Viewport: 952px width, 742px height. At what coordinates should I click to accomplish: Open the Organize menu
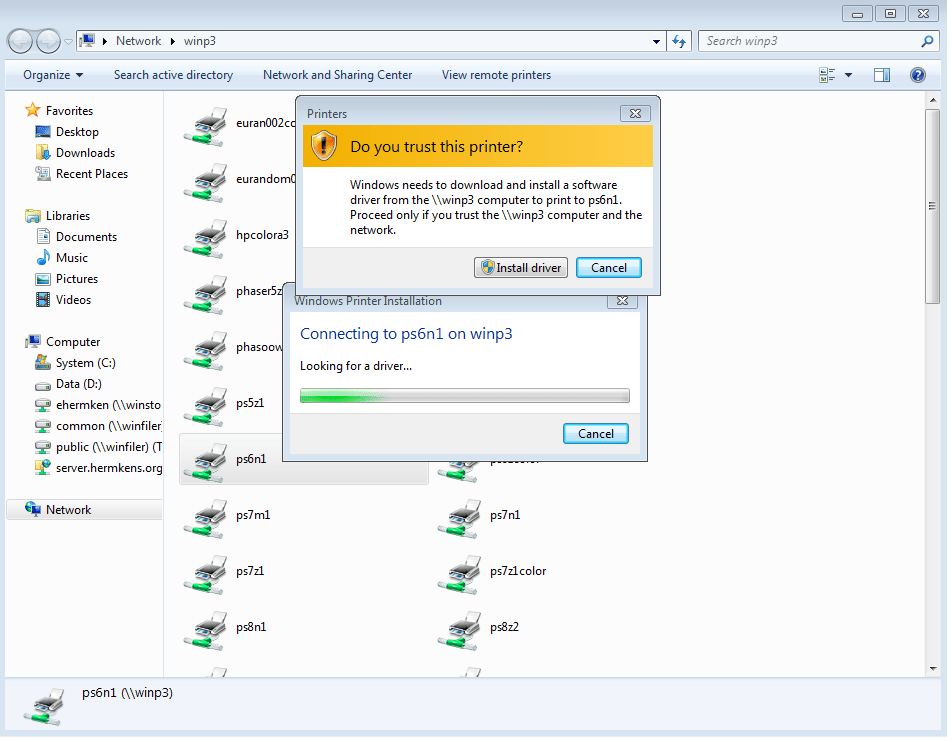[x=53, y=75]
